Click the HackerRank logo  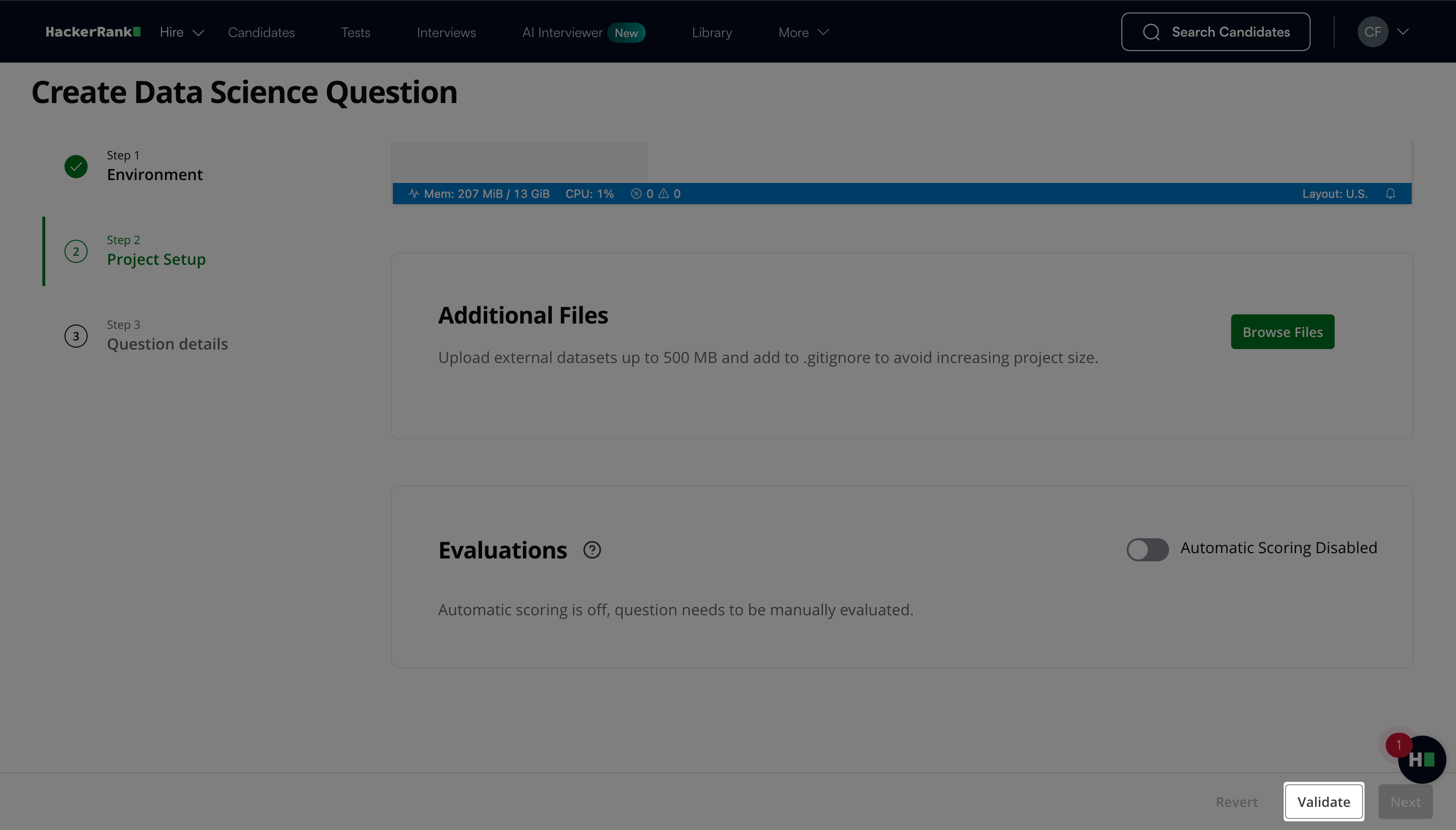(x=93, y=32)
